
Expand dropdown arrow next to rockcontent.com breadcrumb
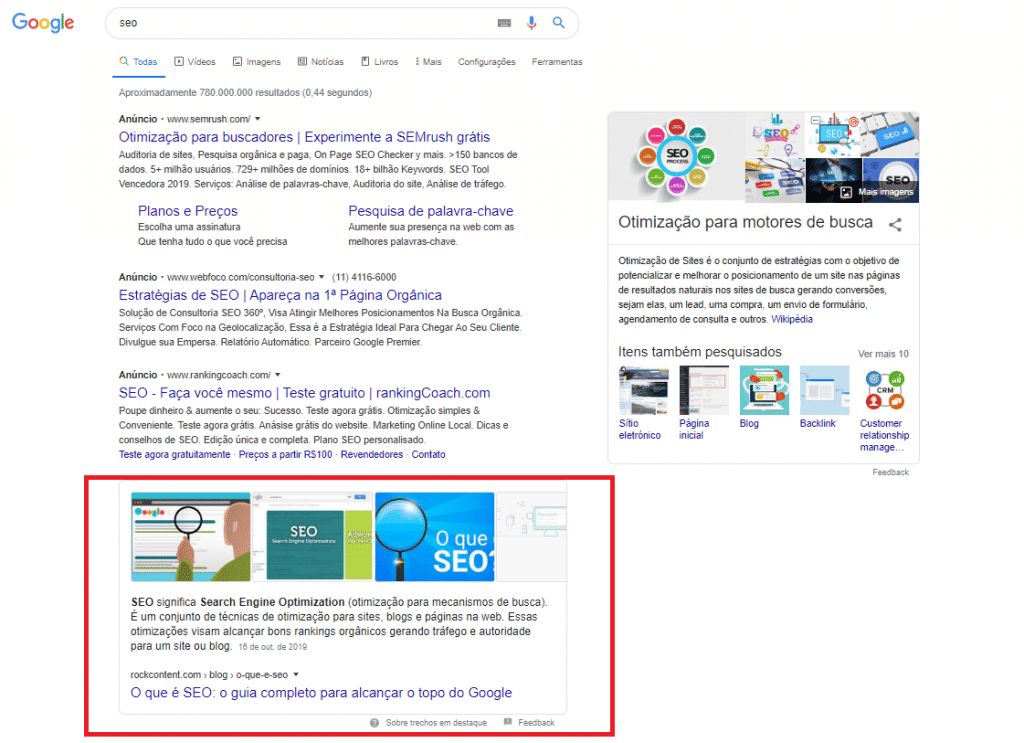pyautogui.click(x=296, y=674)
